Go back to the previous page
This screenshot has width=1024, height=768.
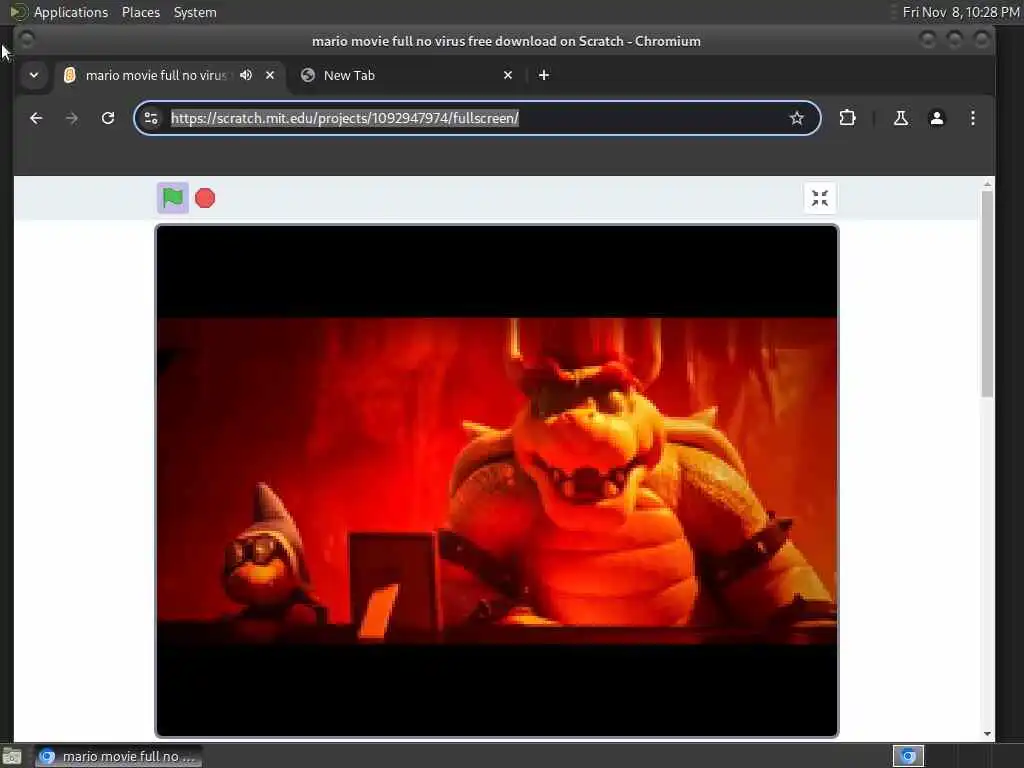click(36, 118)
